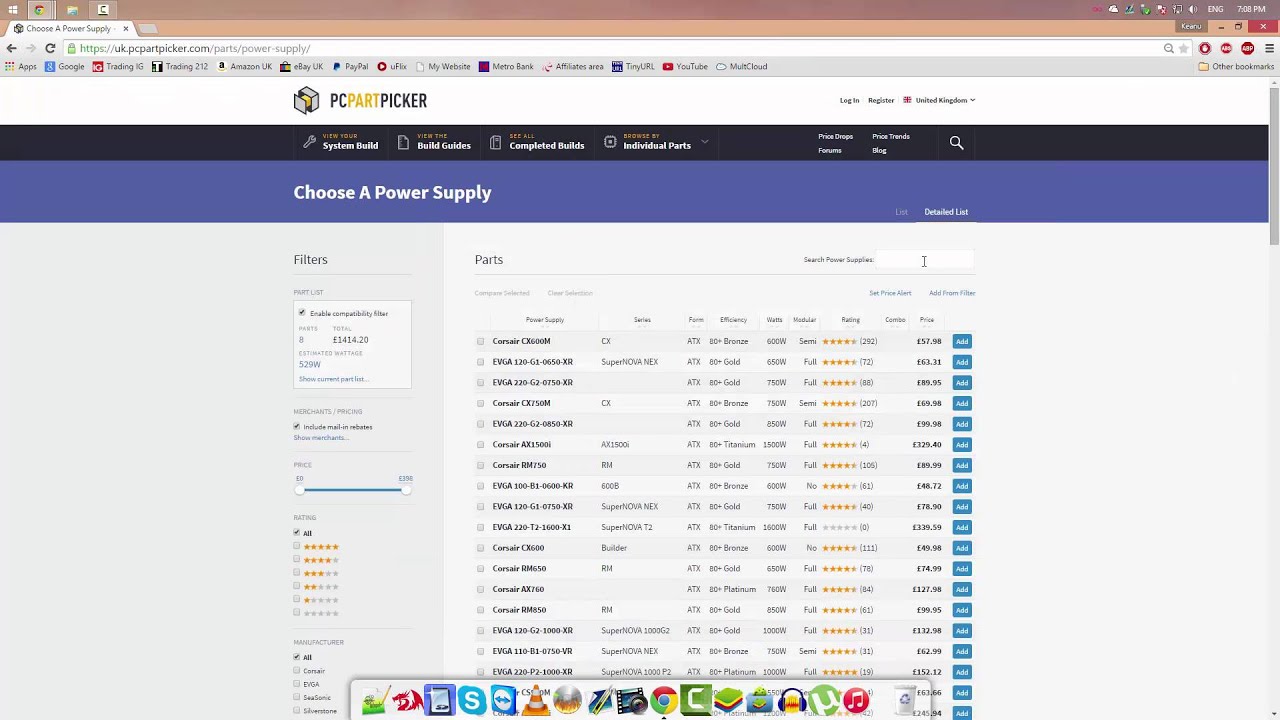Click the zoom magnifier icon in address bar

tap(1168, 48)
